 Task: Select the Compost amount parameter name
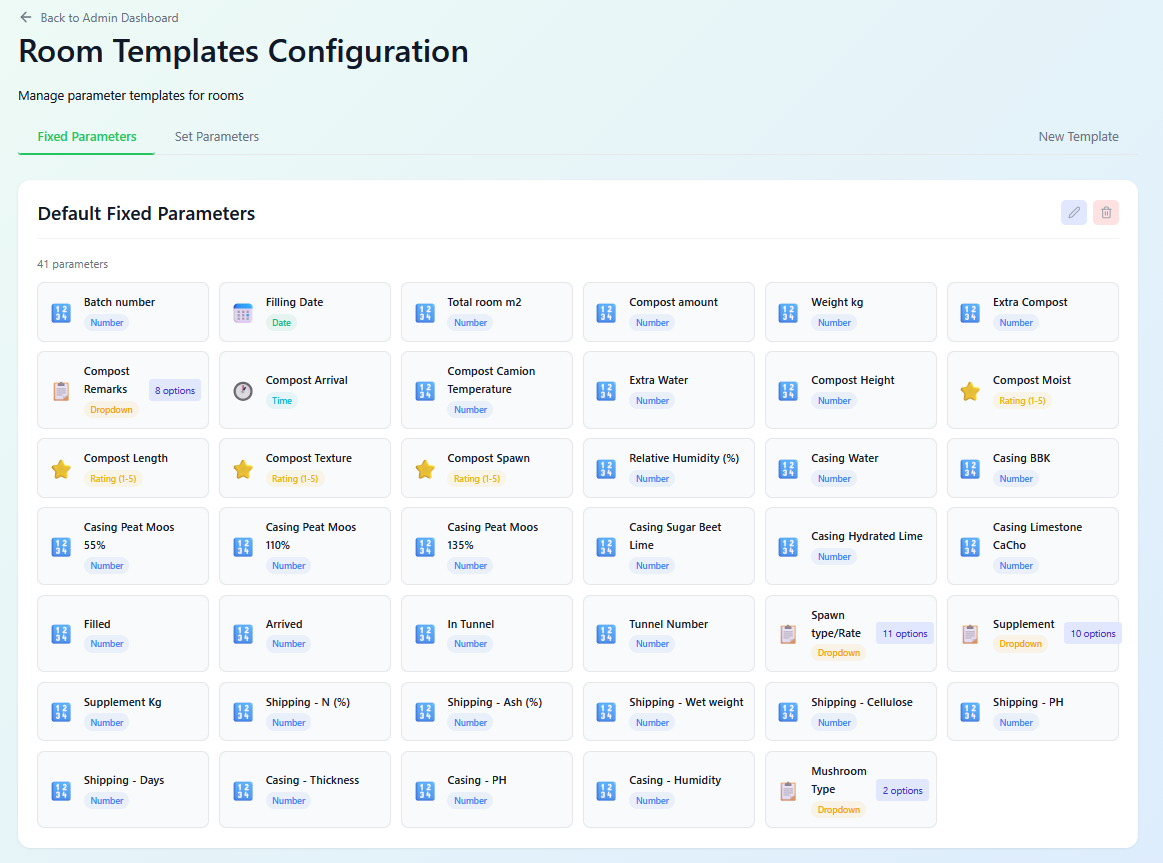click(673, 302)
